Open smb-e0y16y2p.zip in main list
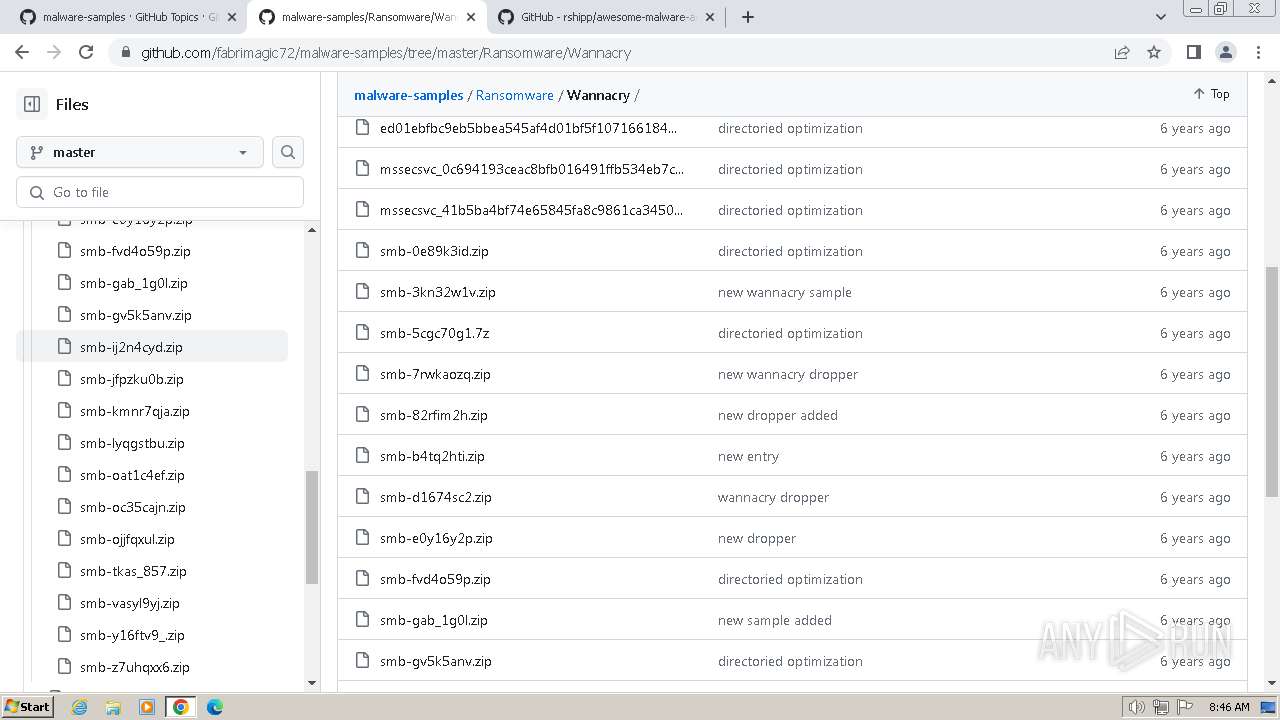 coord(436,538)
